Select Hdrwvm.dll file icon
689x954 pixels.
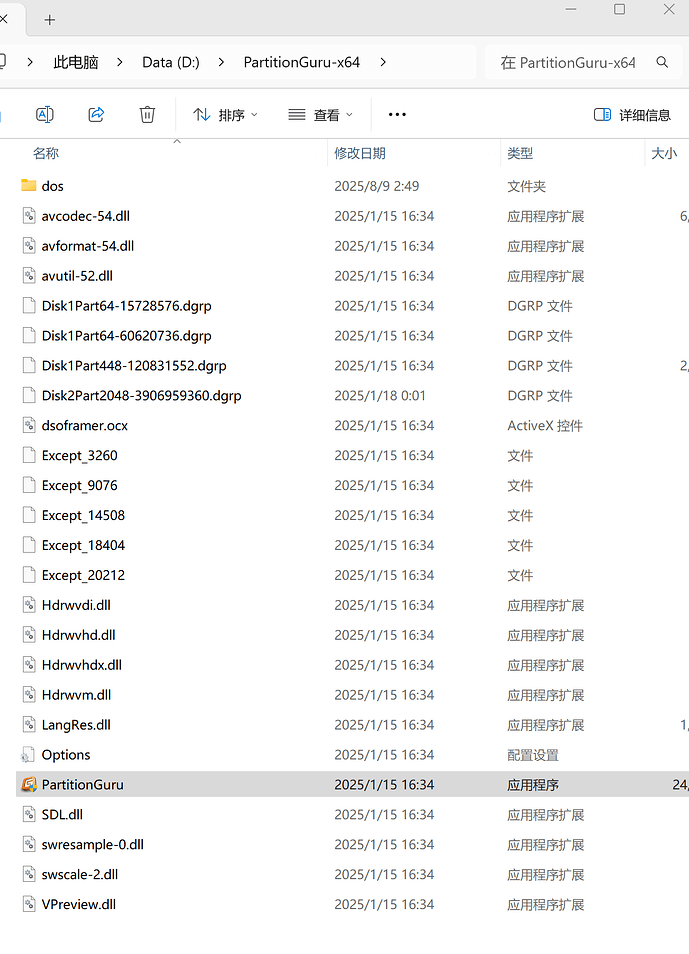tap(29, 694)
